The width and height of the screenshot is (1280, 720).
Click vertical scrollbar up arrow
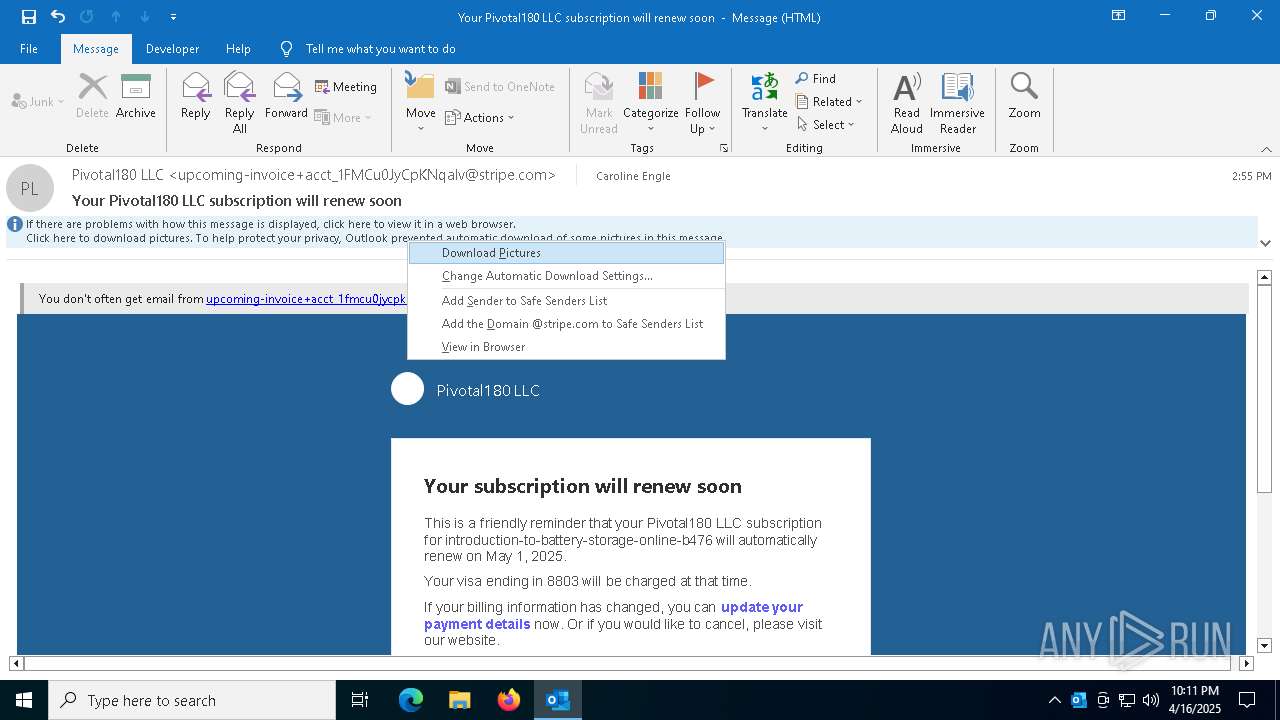click(x=1264, y=277)
